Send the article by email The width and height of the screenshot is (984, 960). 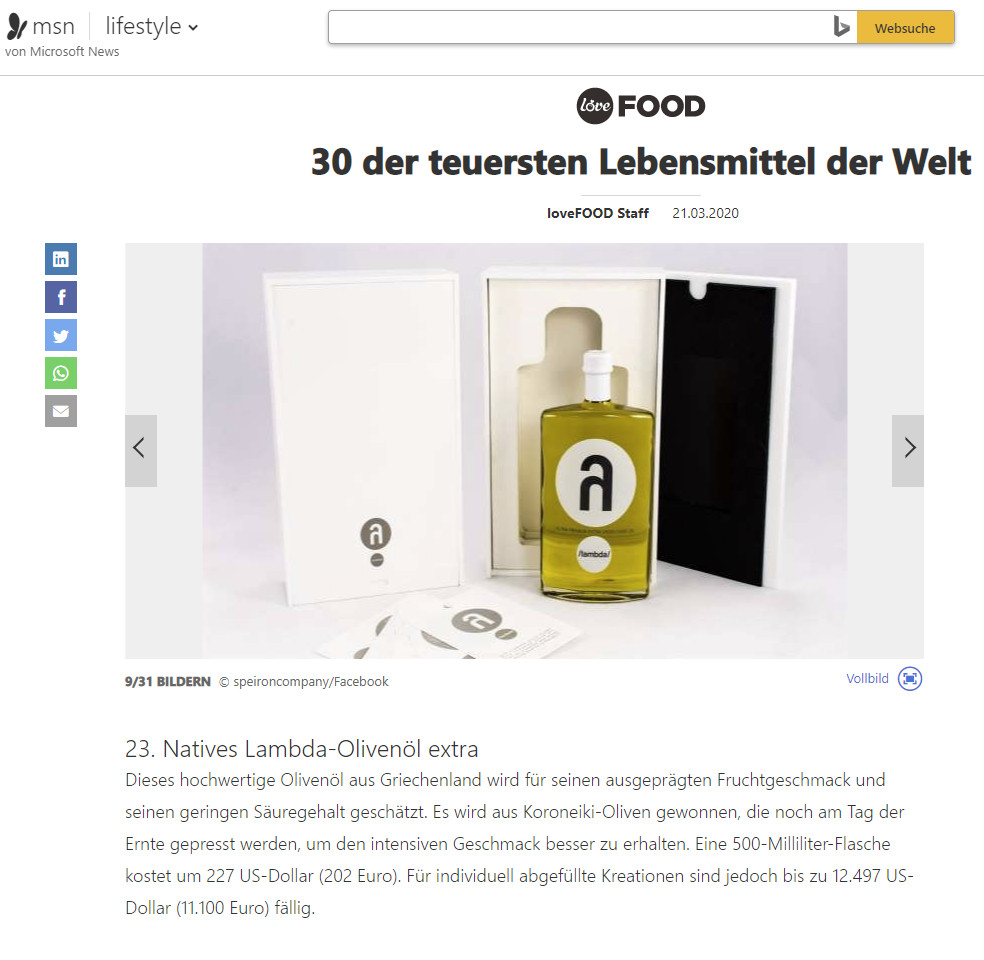[61, 411]
